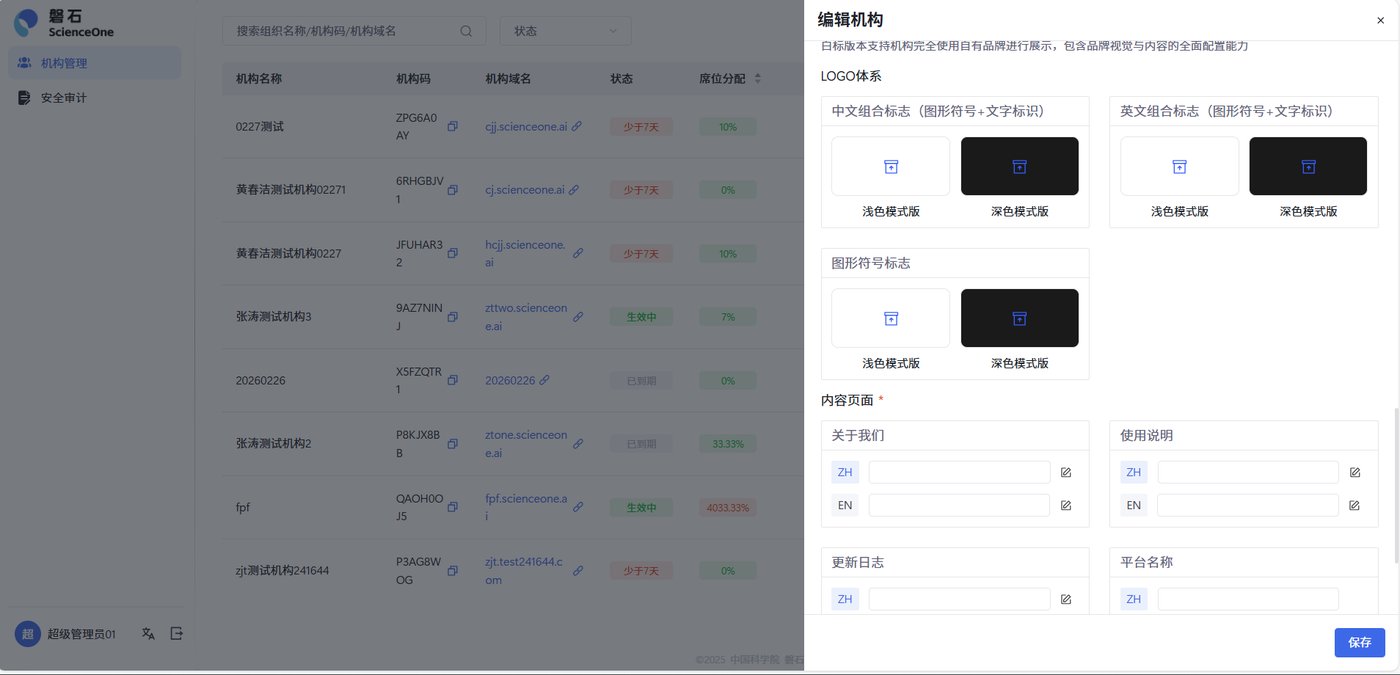This screenshot has height=675, width=1400.
Task: Click link icon next to cjj.scienceone.ai
Action: [x=579, y=126]
